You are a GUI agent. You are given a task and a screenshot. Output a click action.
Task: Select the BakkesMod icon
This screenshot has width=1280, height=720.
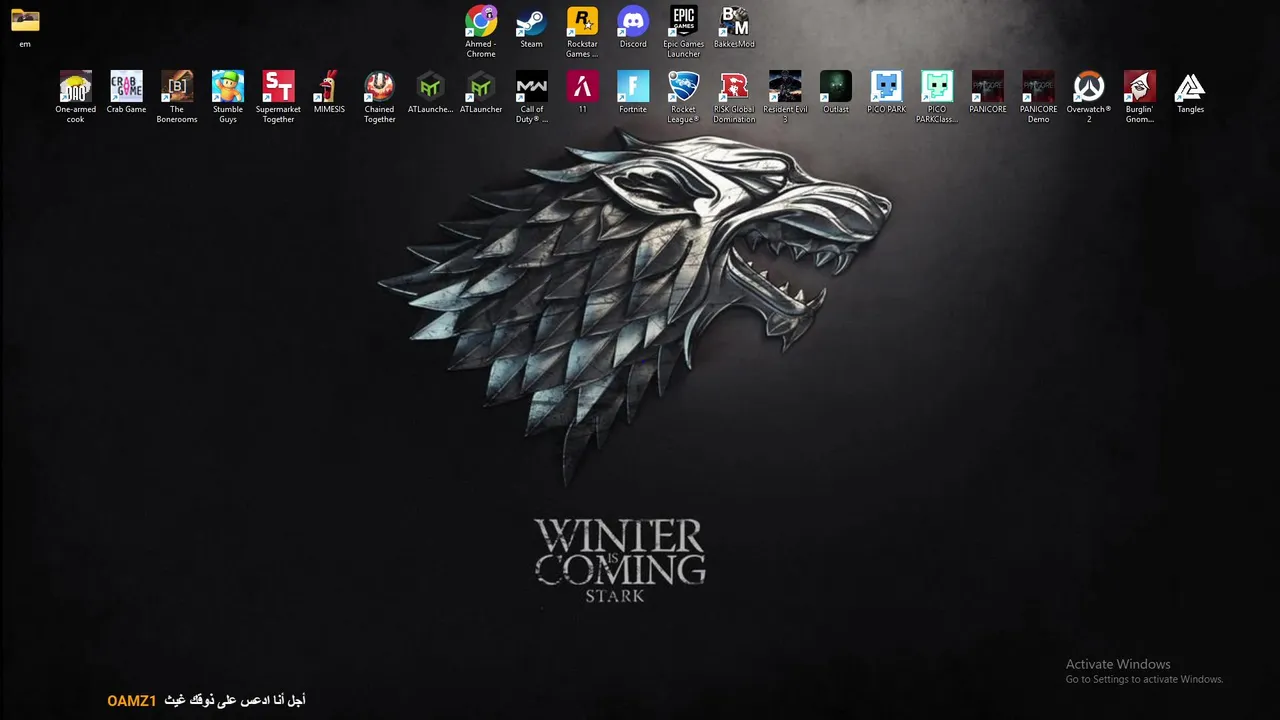point(734,21)
